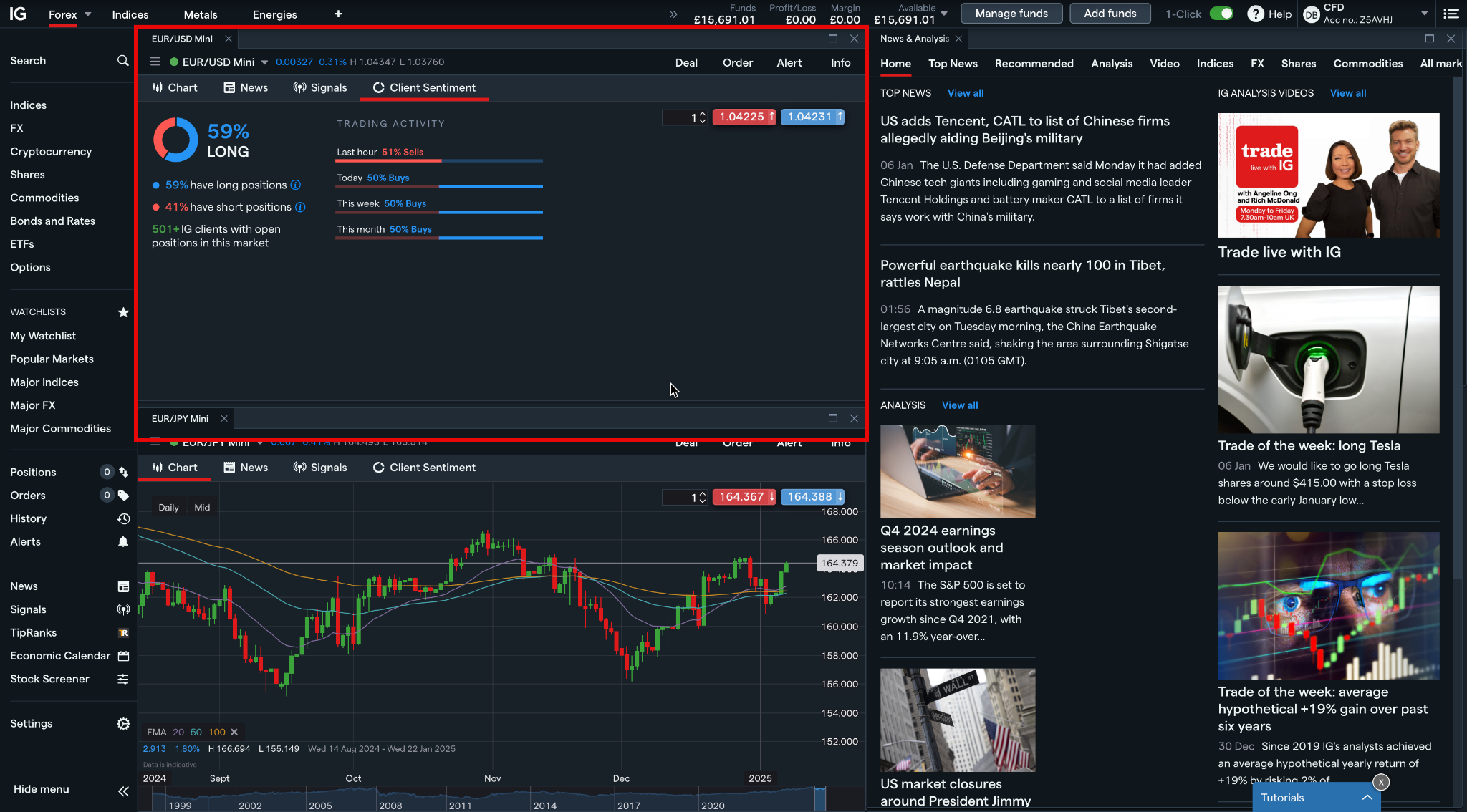Click the Watchlists star icon
Screen dimensions: 1467x812
(x=122, y=311)
